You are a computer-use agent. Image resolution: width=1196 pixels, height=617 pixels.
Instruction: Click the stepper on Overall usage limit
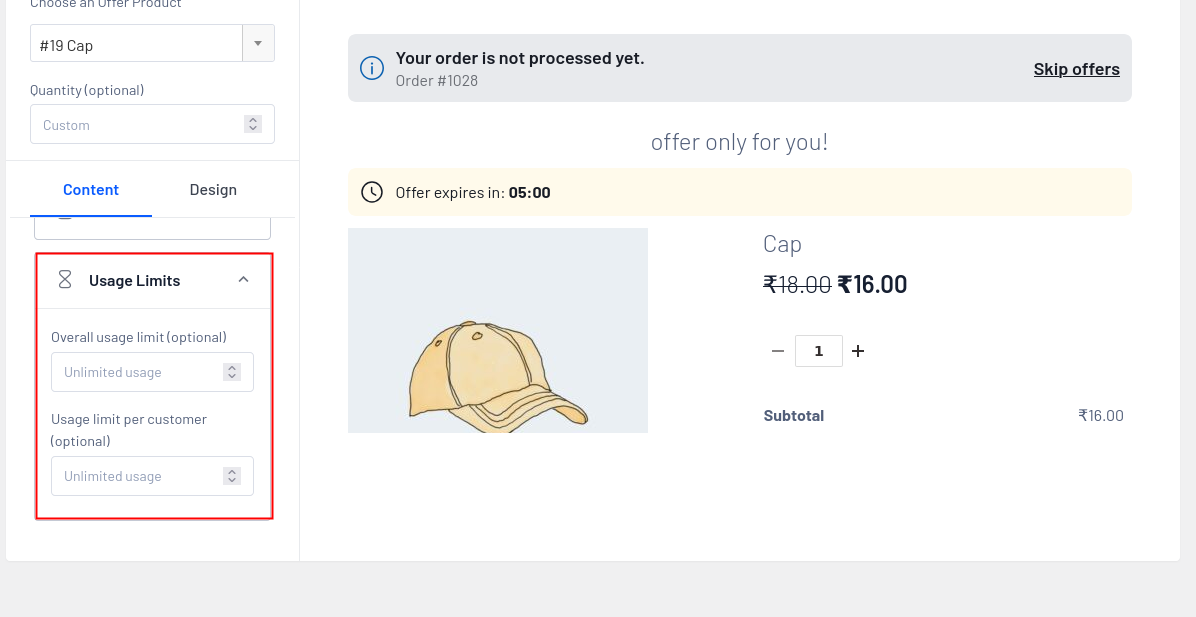click(232, 372)
